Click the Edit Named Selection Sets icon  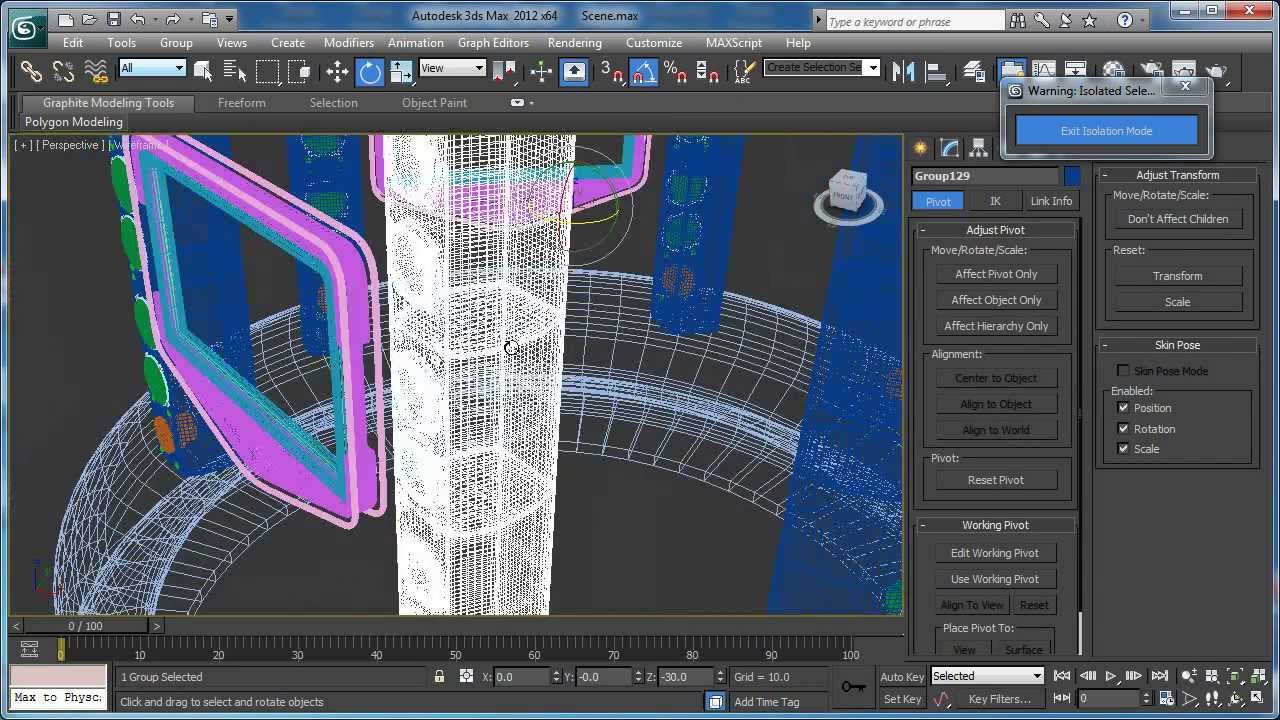click(x=744, y=71)
